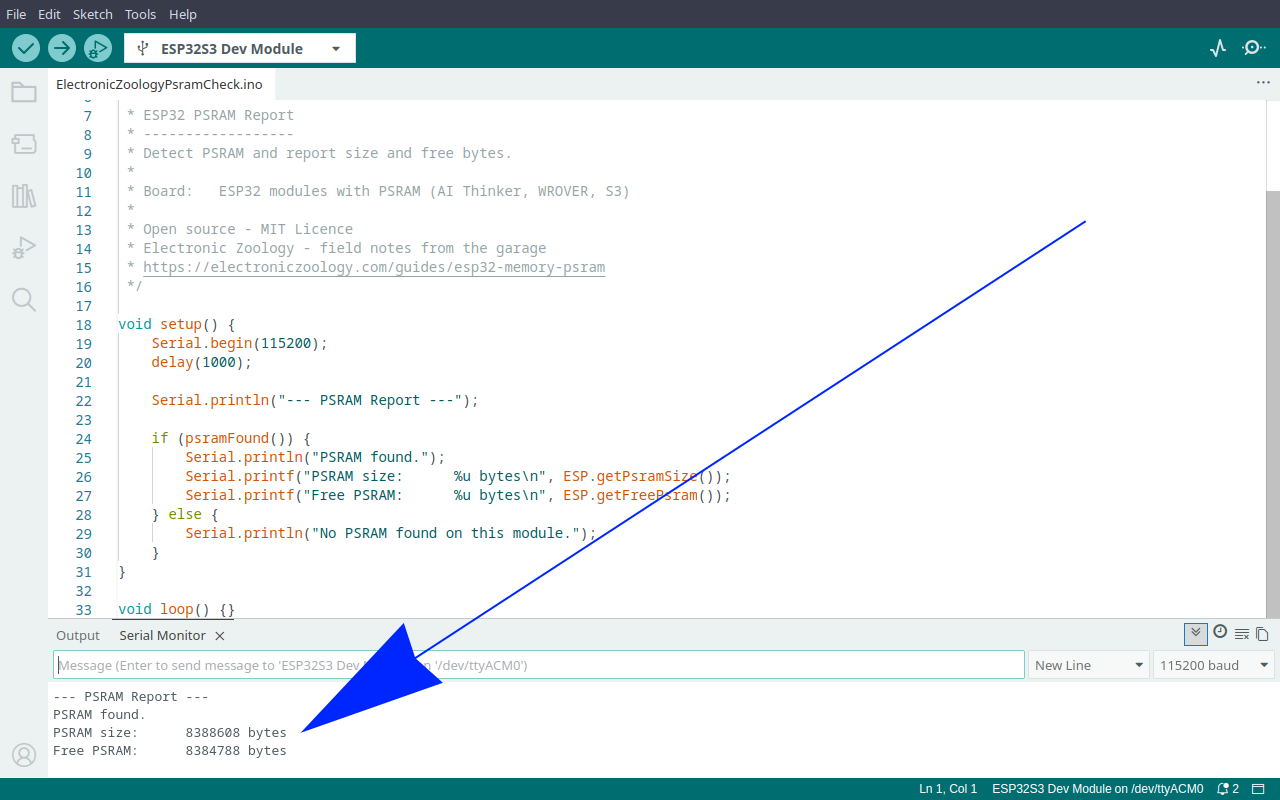Image resolution: width=1280 pixels, height=800 pixels.
Task: Start debugging with the debug play button
Action: click(98, 48)
